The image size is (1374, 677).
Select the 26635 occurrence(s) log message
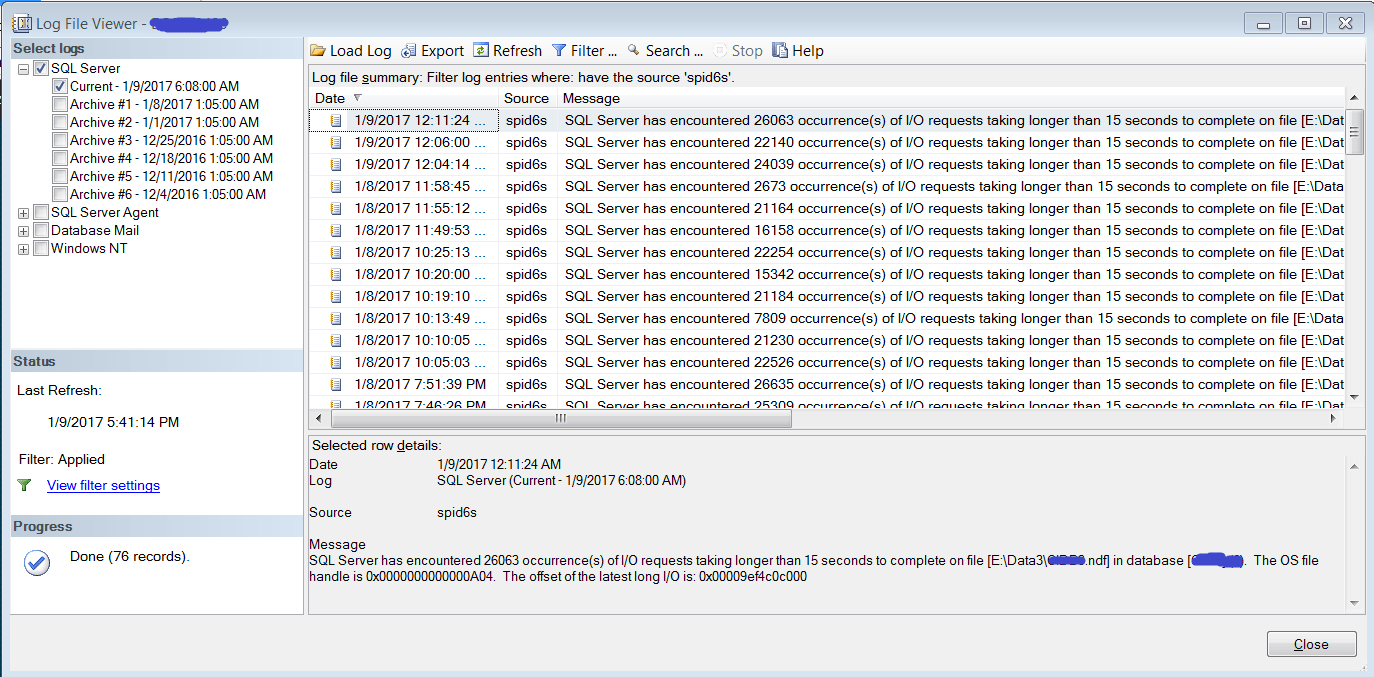point(953,384)
